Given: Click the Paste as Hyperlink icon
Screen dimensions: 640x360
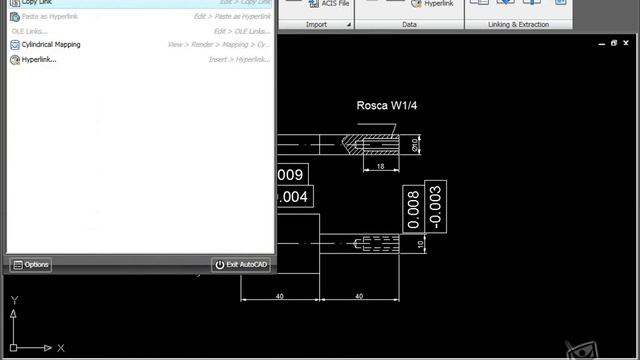Looking at the screenshot, I should (x=15, y=17).
